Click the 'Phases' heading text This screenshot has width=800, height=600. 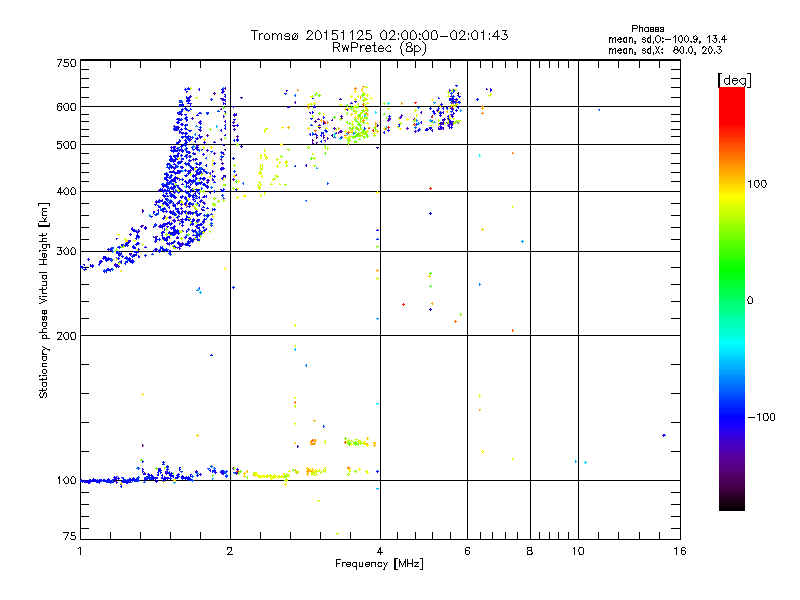click(647, 29)
